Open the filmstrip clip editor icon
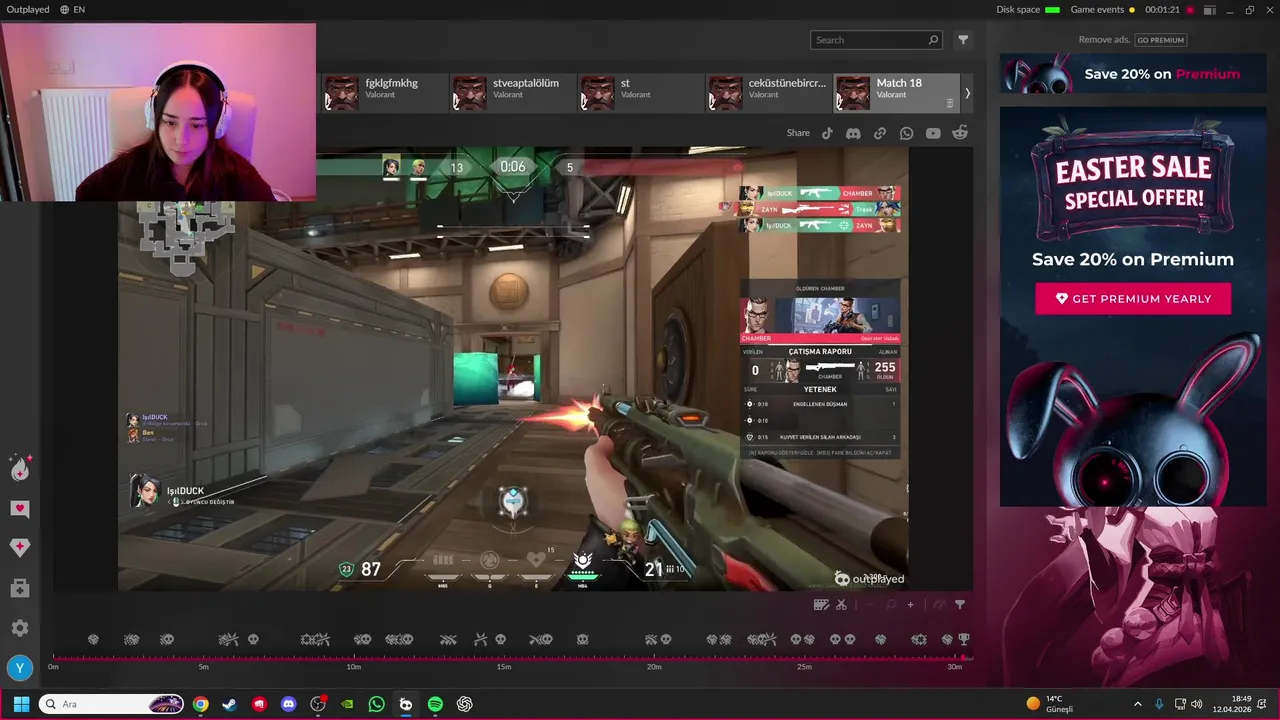 point(822,604)
